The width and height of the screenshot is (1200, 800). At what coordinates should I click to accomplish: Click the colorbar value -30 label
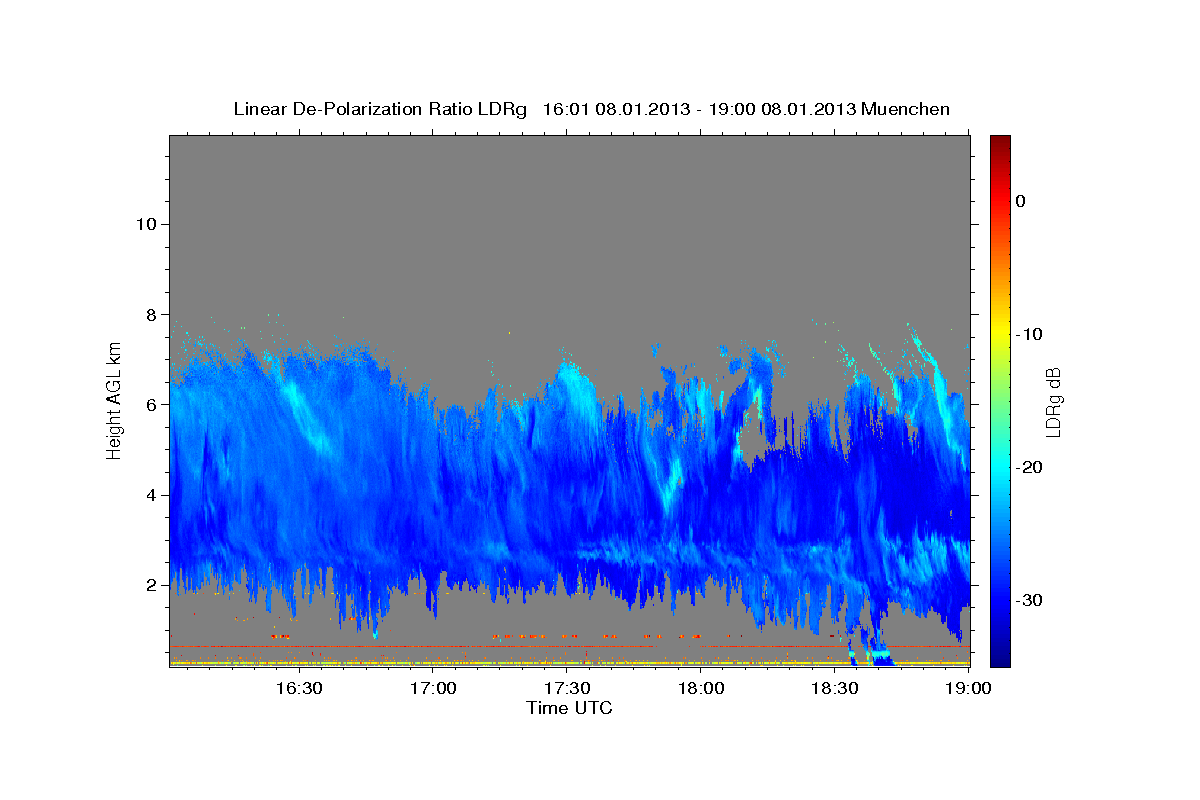click(x=1029, y=600)
